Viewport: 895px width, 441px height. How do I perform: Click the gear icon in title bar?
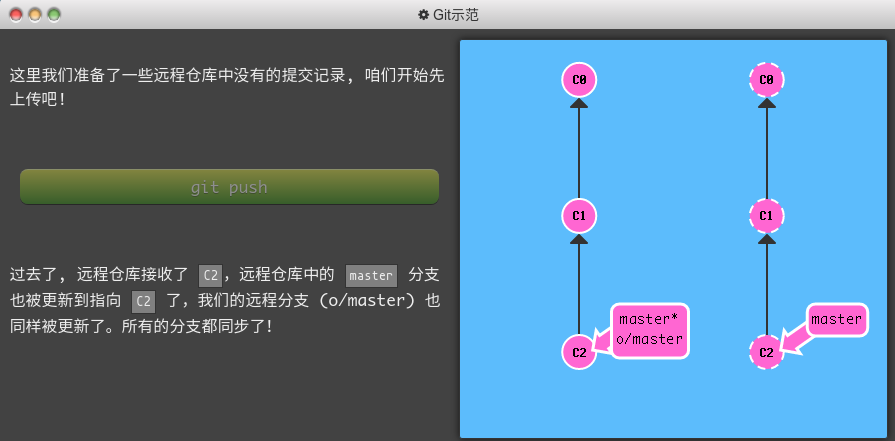coord(423,14)
